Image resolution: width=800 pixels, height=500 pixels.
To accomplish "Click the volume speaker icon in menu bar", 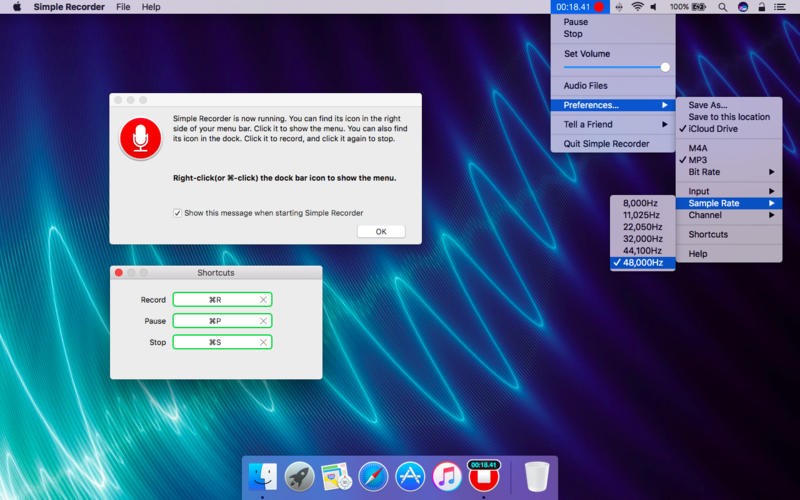I will [654, 7].
